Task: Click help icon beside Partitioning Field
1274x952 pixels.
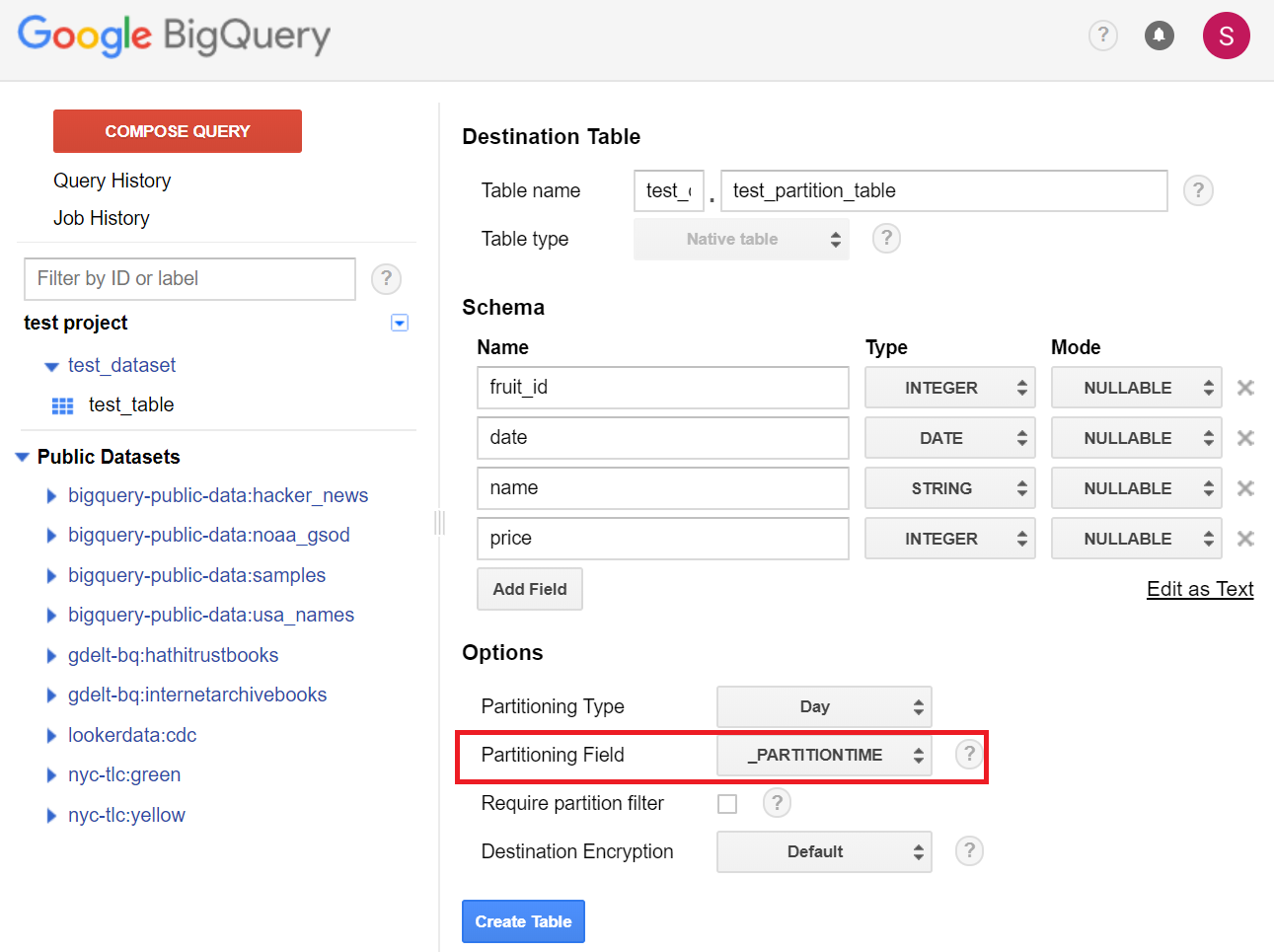Action: [x=969, y=755]
